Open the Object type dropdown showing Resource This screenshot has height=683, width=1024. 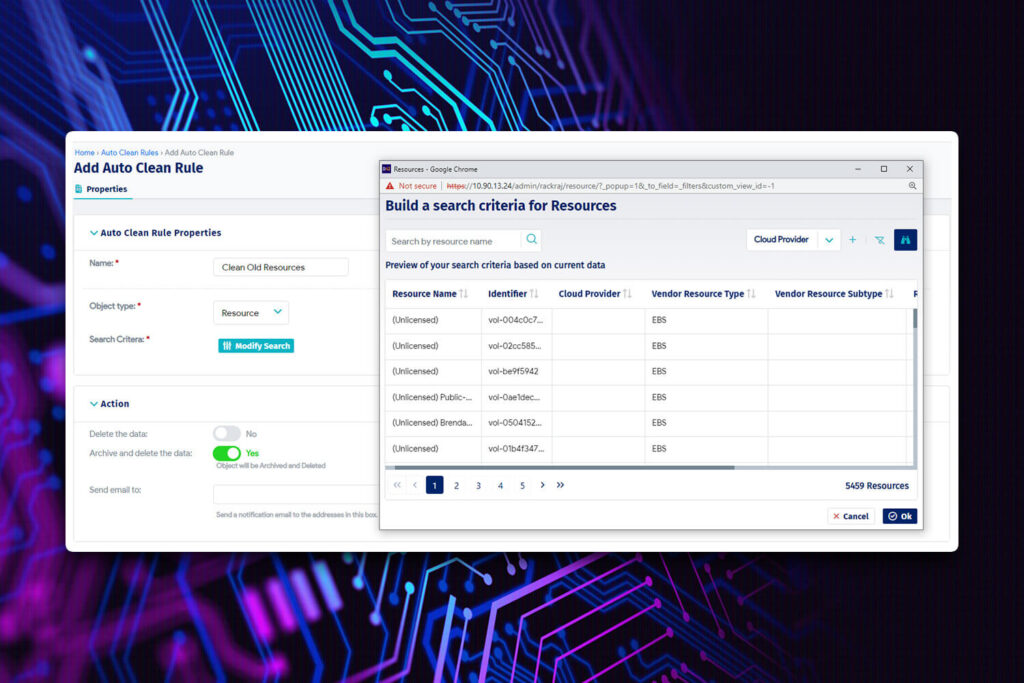point(250,312)
